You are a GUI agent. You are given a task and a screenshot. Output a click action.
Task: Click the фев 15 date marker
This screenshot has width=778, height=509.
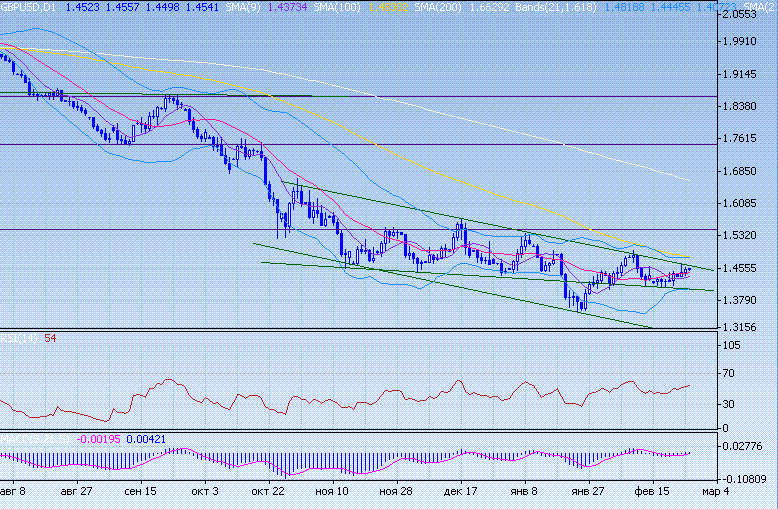click(x=652, y=492)
